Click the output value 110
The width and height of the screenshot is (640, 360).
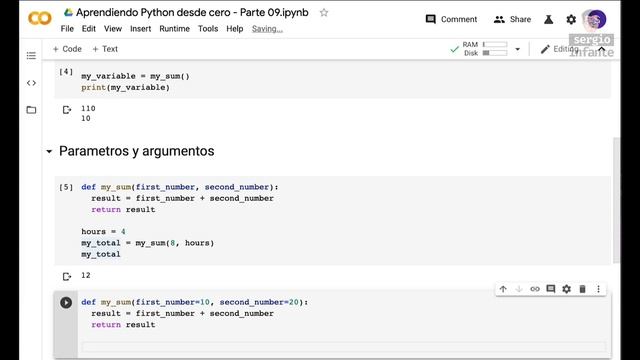point(88,108)
